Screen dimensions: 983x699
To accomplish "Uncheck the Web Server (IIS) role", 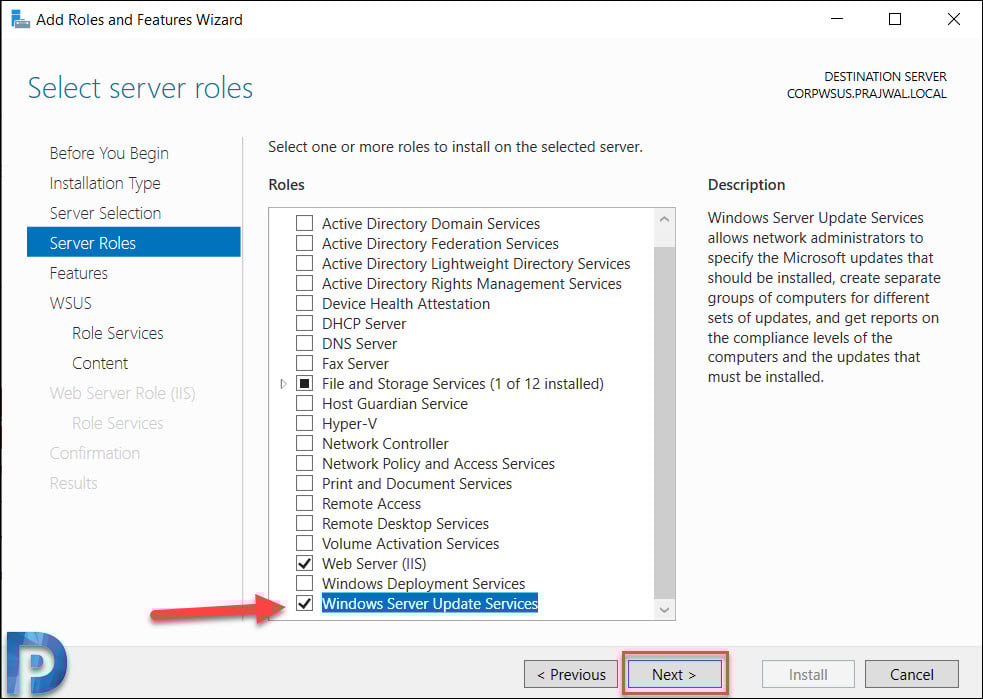I will pos(305,564).
